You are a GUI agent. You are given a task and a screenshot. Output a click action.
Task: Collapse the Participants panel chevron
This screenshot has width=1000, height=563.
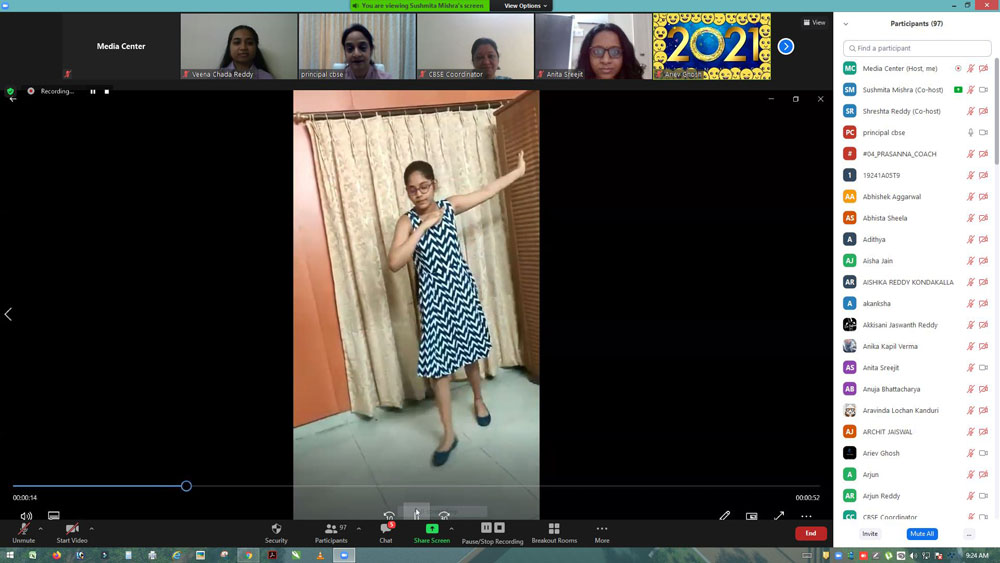pos(846,24)
